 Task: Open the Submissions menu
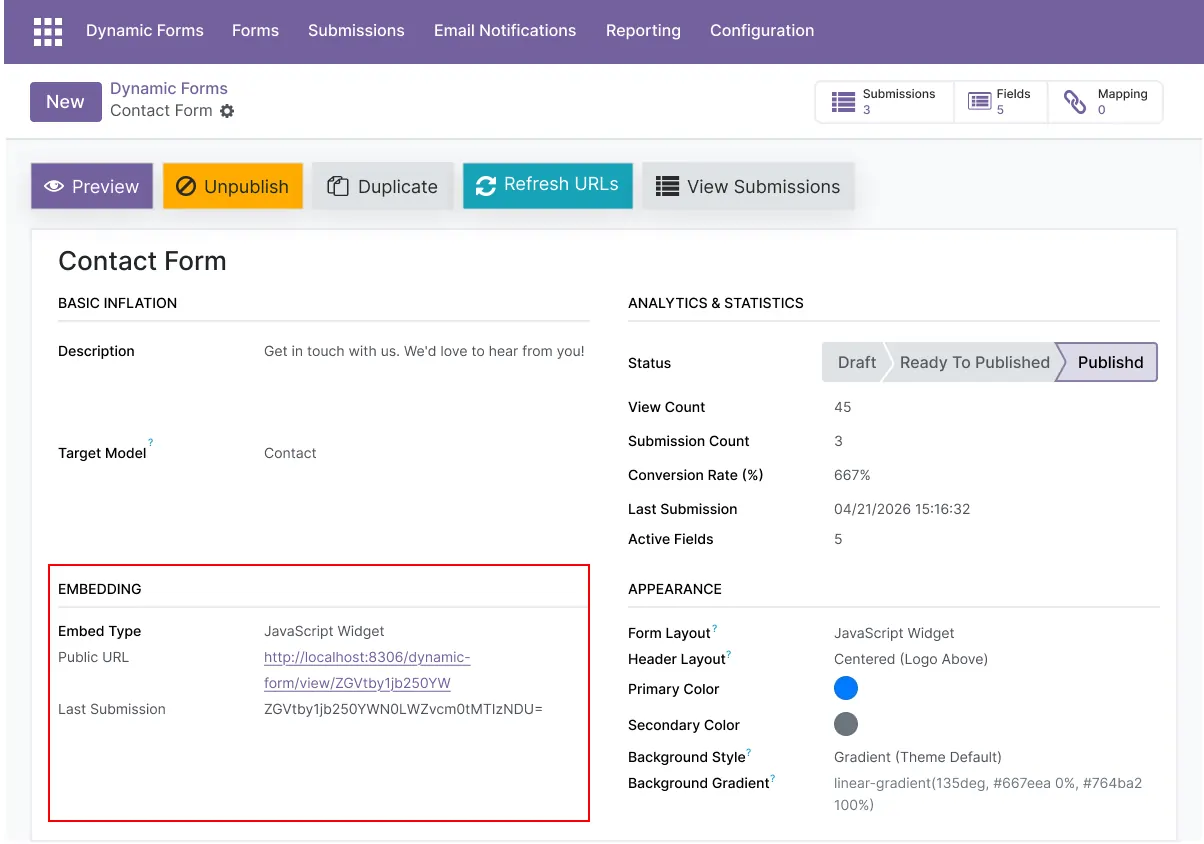click(356, 31)
